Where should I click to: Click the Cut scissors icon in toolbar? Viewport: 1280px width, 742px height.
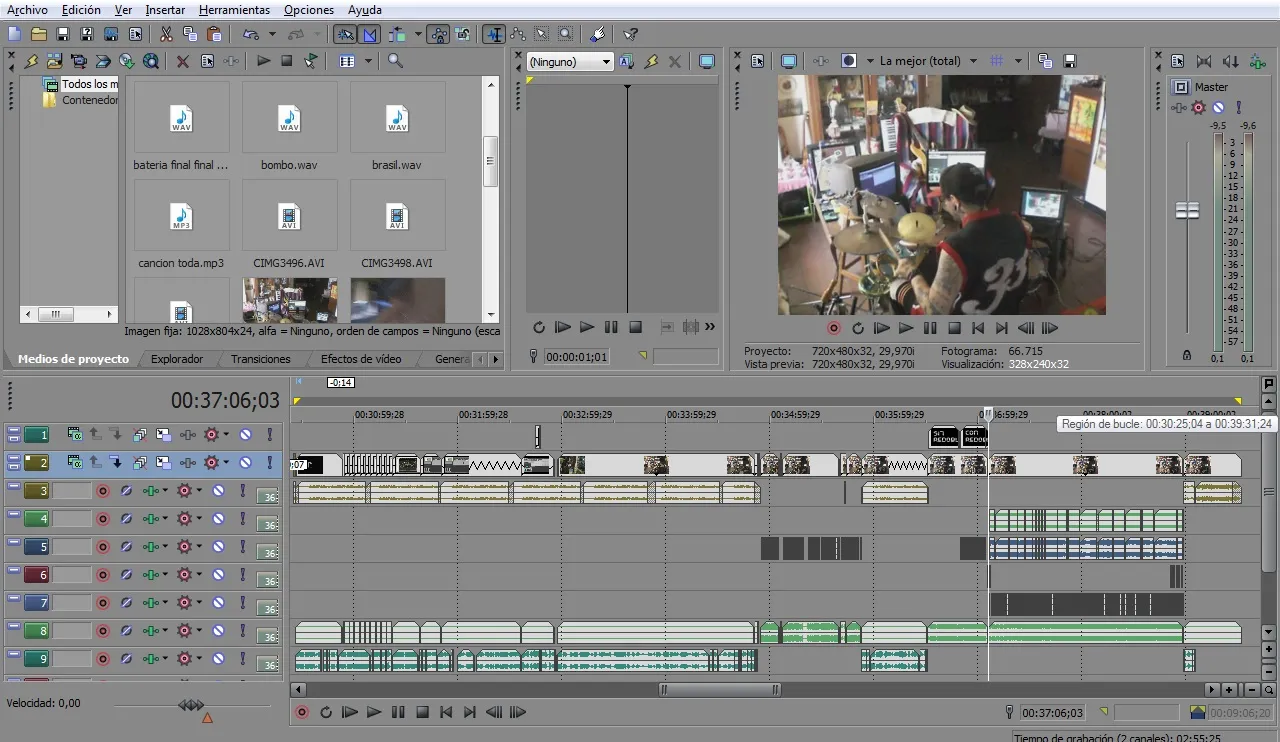point(166,34)
